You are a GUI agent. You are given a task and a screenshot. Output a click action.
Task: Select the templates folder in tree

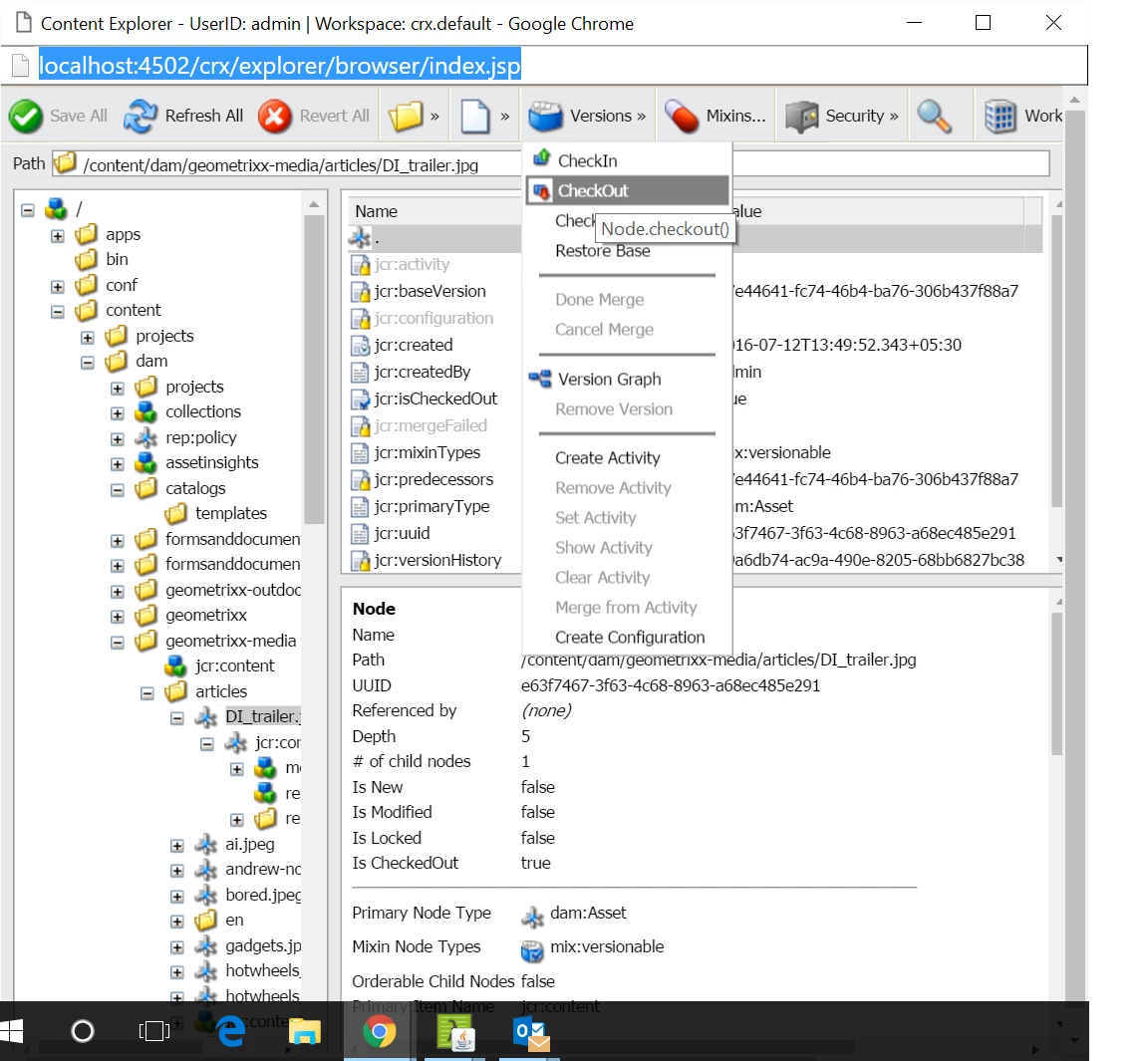(230, 514)
